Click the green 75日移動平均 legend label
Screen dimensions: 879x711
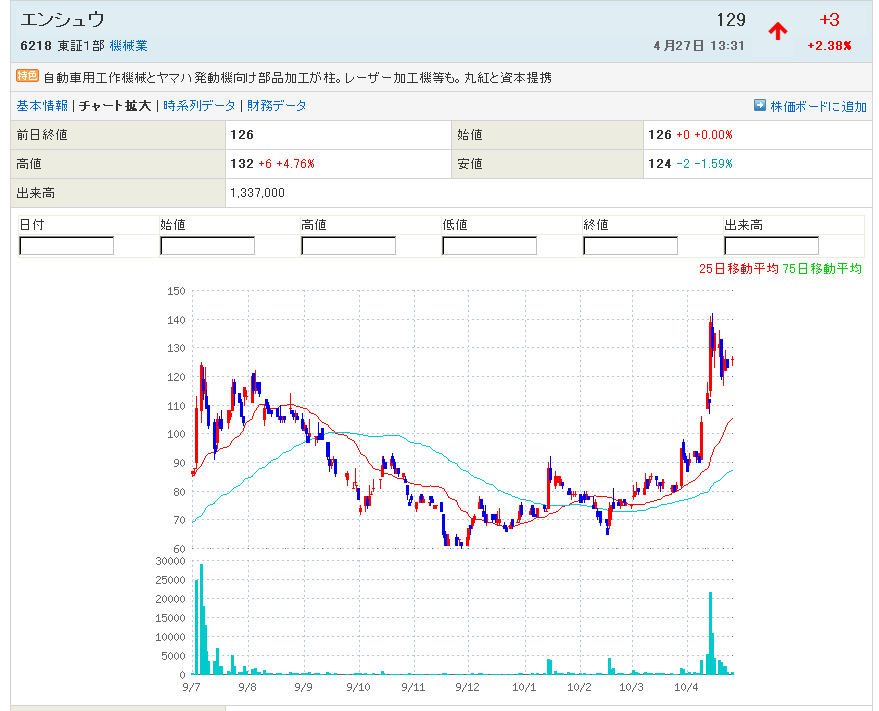pyautogui.click(x=821, y=268)
